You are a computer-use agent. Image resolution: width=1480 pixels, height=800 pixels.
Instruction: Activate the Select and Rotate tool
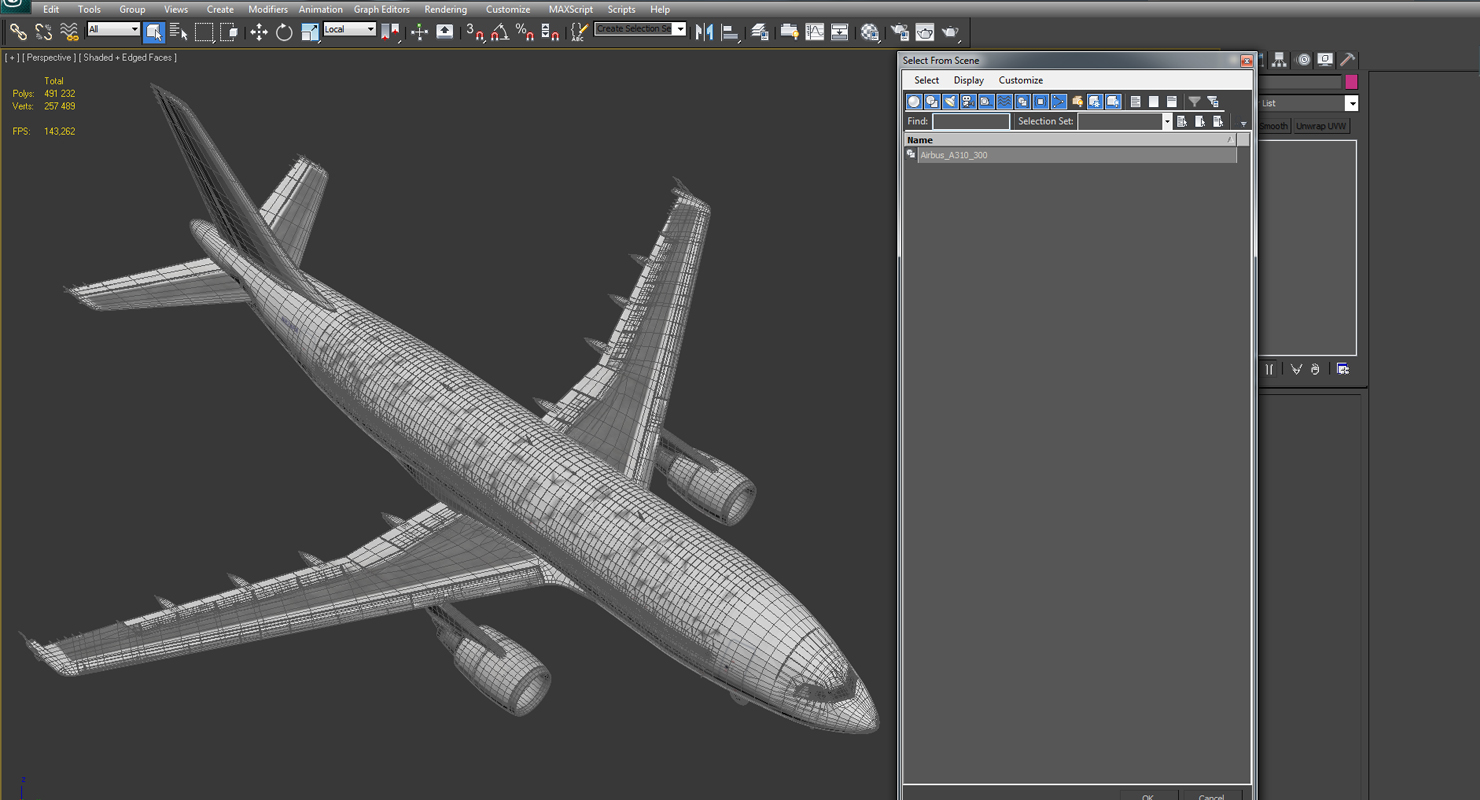(284, 32)
